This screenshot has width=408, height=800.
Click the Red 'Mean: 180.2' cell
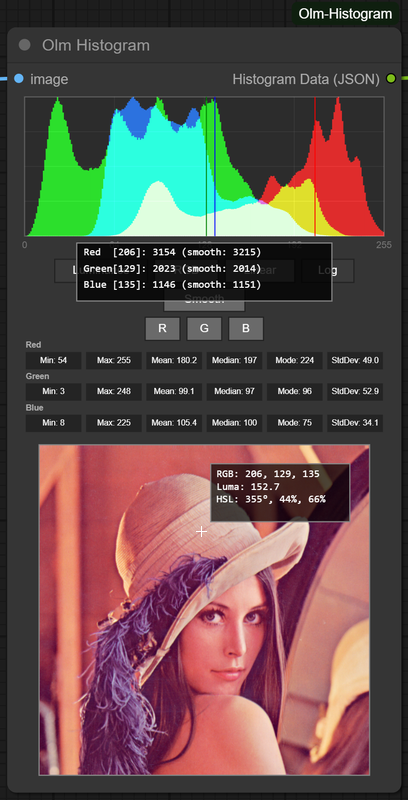(174, 360)
